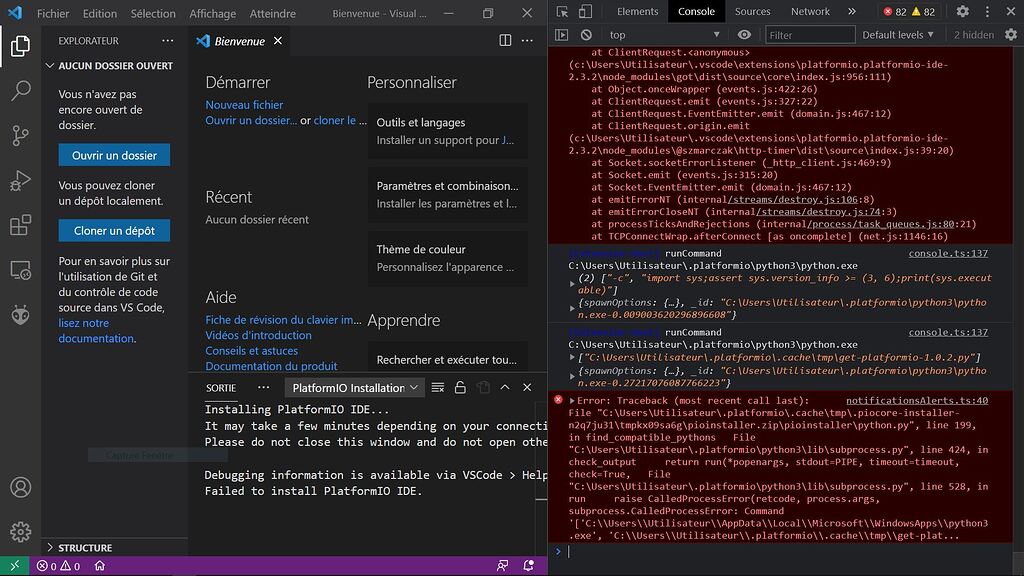Viewport: 1024px width, 576px height.
Task: Click the error count badge 82
Action: pos(895,11)
